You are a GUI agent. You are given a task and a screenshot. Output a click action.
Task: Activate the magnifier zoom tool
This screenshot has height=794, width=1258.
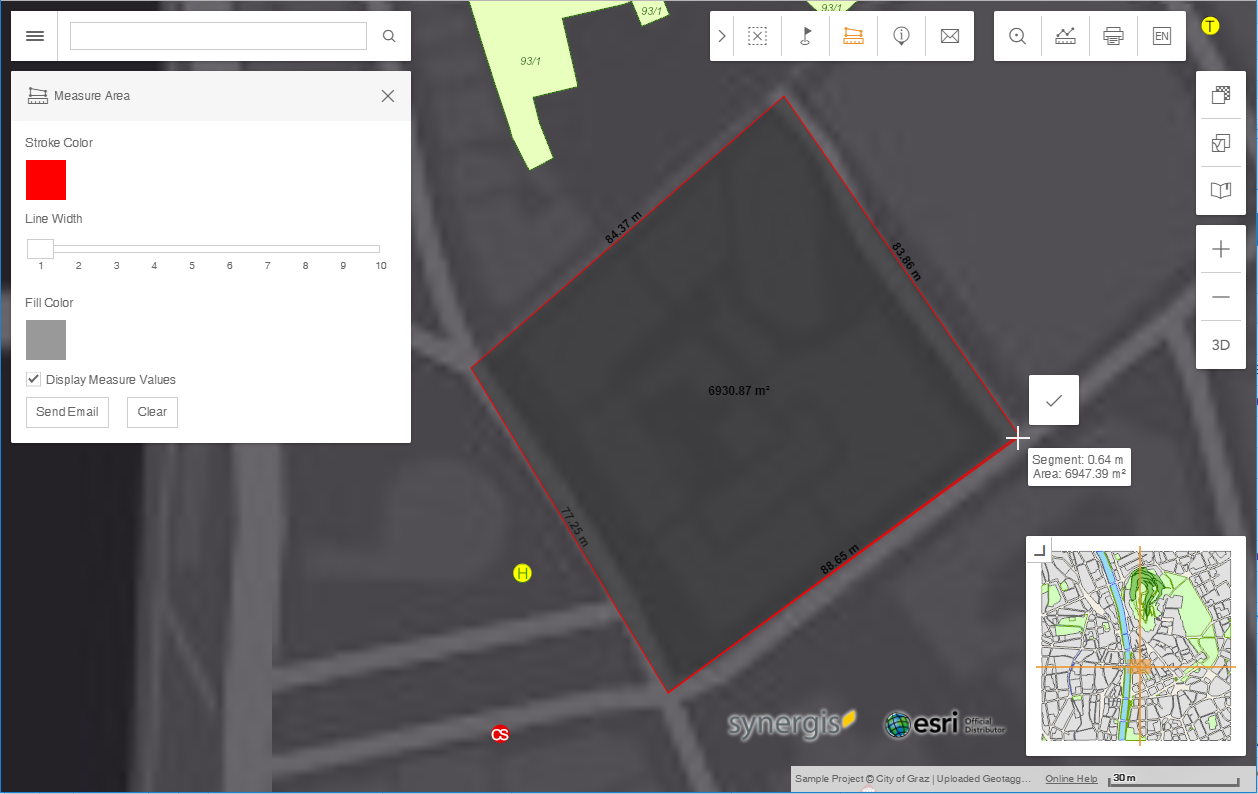(1017, 35)
